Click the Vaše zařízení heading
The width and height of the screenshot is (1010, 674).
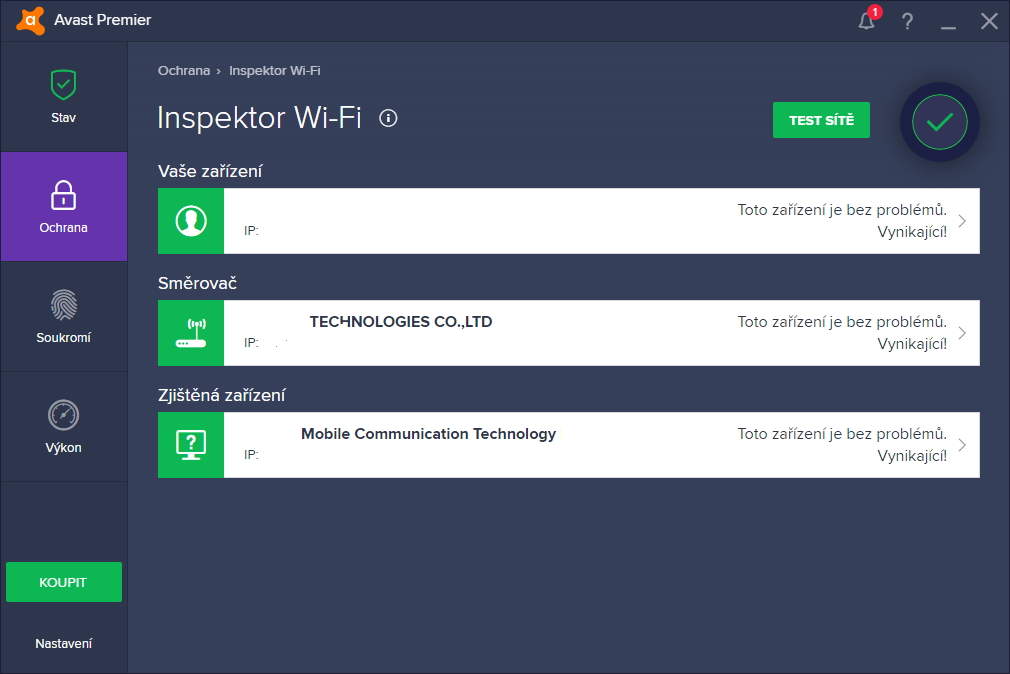click(210, 171)
